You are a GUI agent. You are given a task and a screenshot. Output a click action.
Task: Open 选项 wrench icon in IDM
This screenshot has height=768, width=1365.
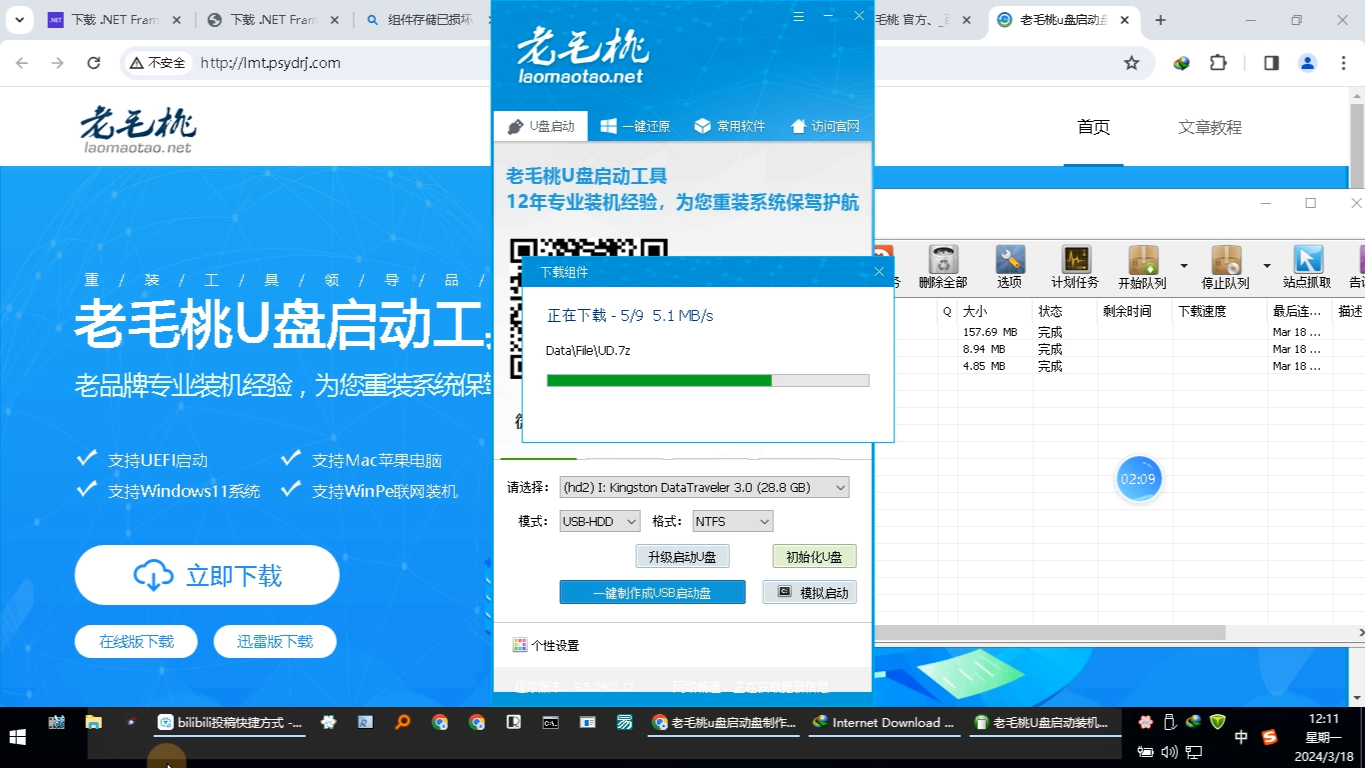[x=1010, y=267]
